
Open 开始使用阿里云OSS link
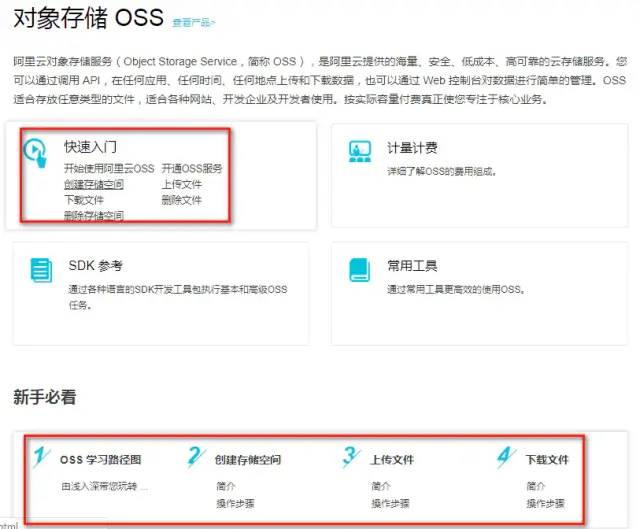(109, 169)
